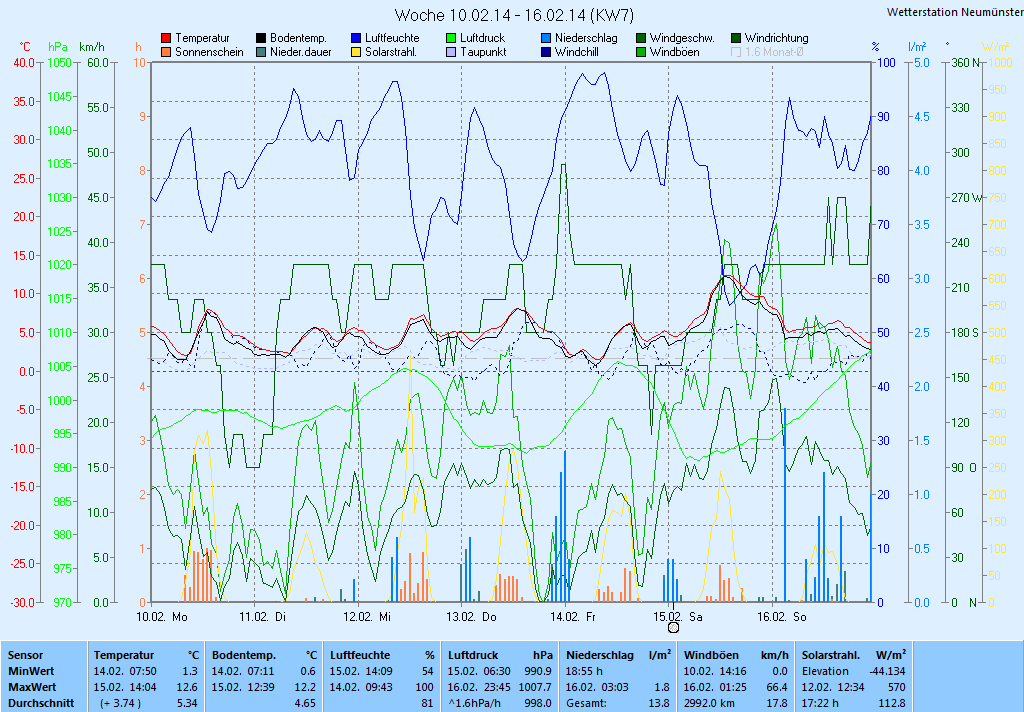Click the 11.02. Di date label

coord(263,617)
